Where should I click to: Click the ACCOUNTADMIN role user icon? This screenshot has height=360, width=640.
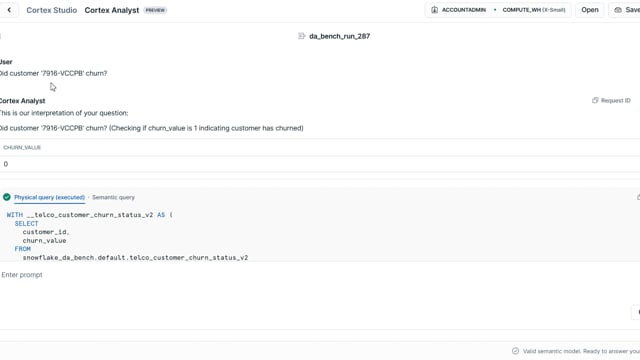434,10
